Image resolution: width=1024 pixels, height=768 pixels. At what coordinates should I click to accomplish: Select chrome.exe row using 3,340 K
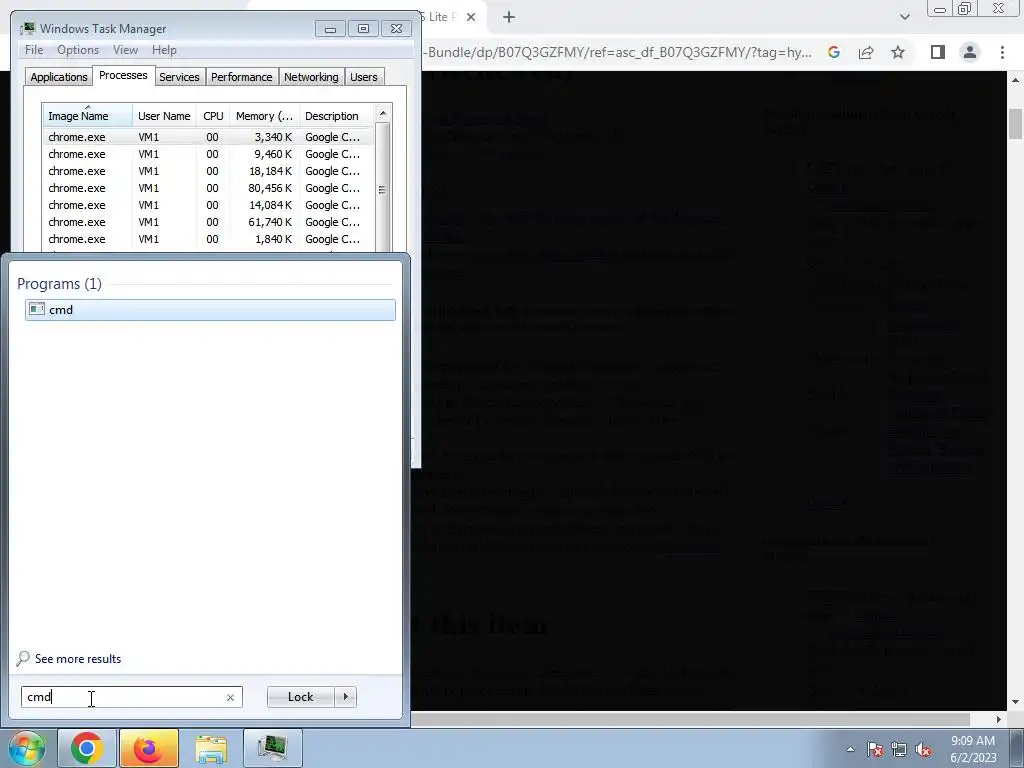coord(209,137)
